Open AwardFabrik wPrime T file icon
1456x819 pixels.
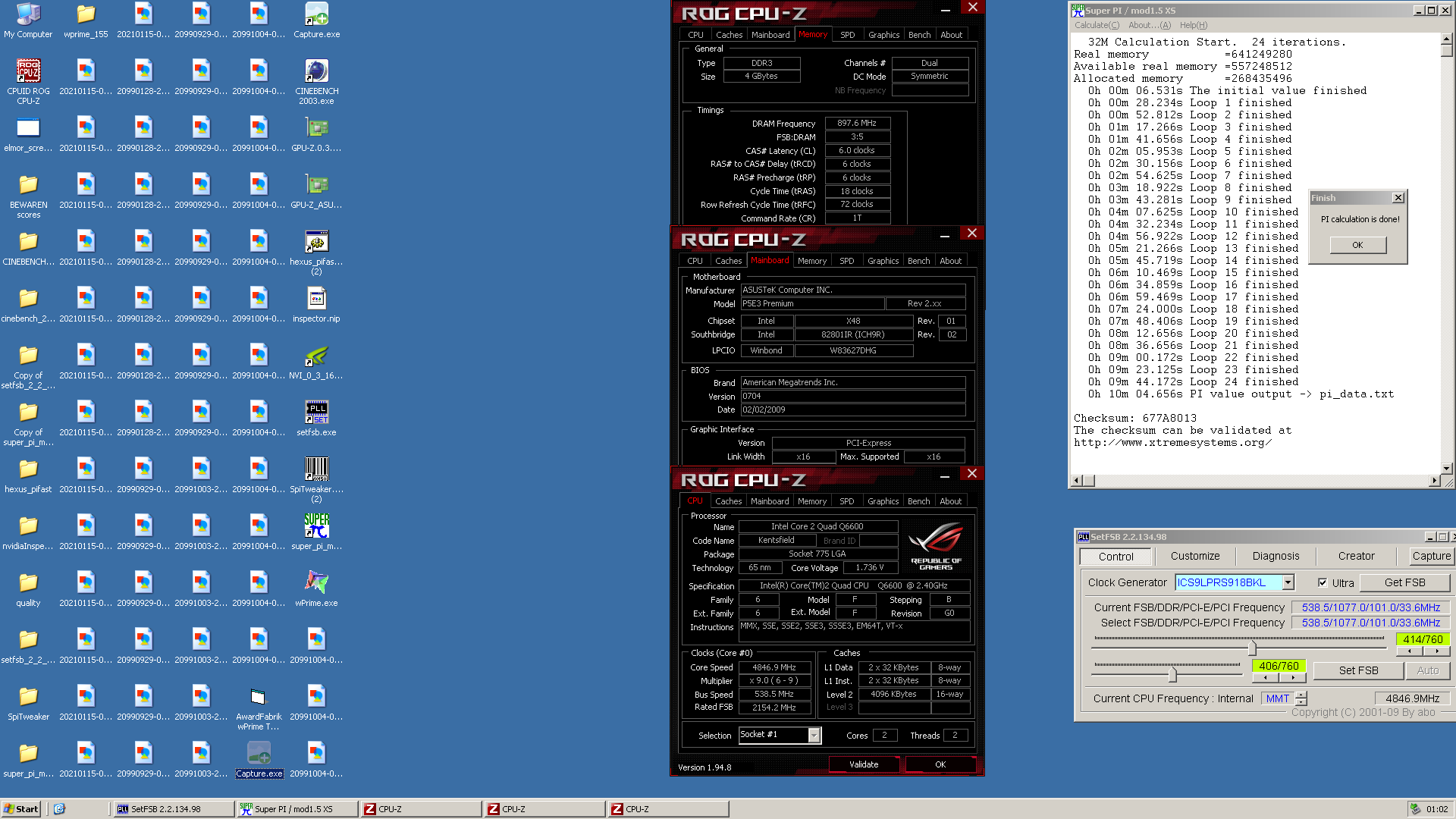click(259, 708)
